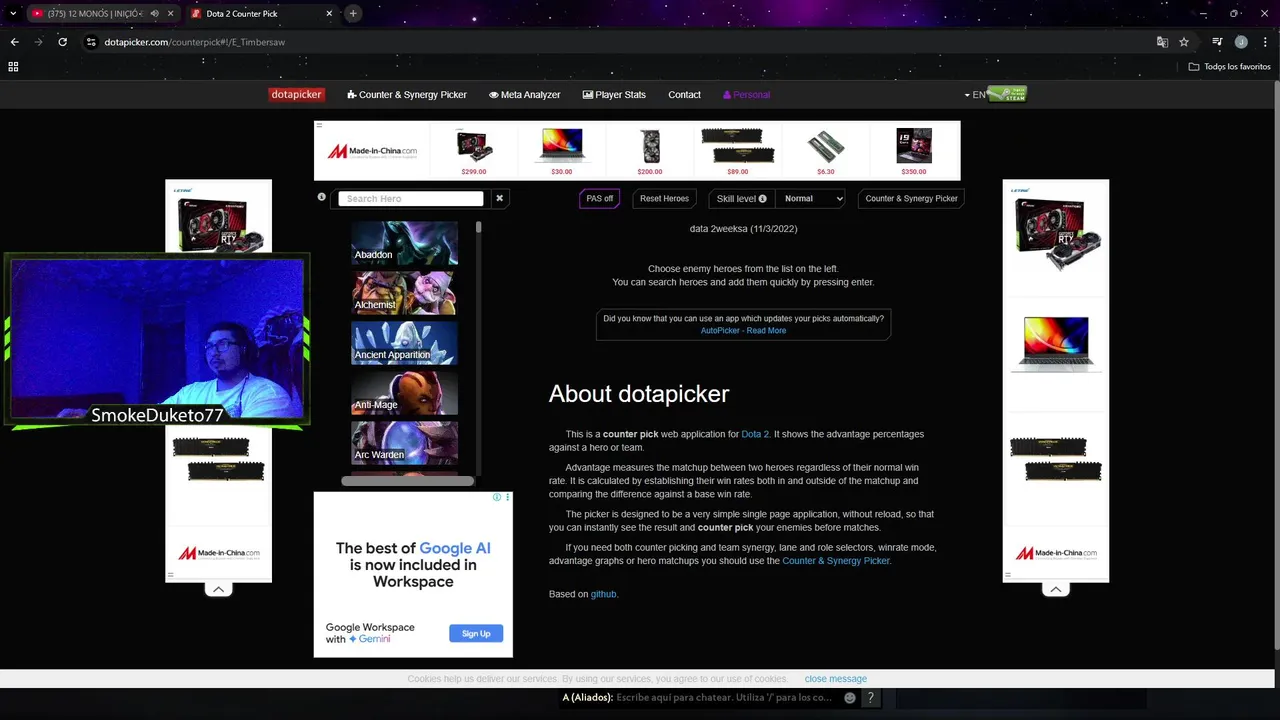Screen dimensions: 1280x720
Task: Open a new browser tab
Action: point(353,13)
